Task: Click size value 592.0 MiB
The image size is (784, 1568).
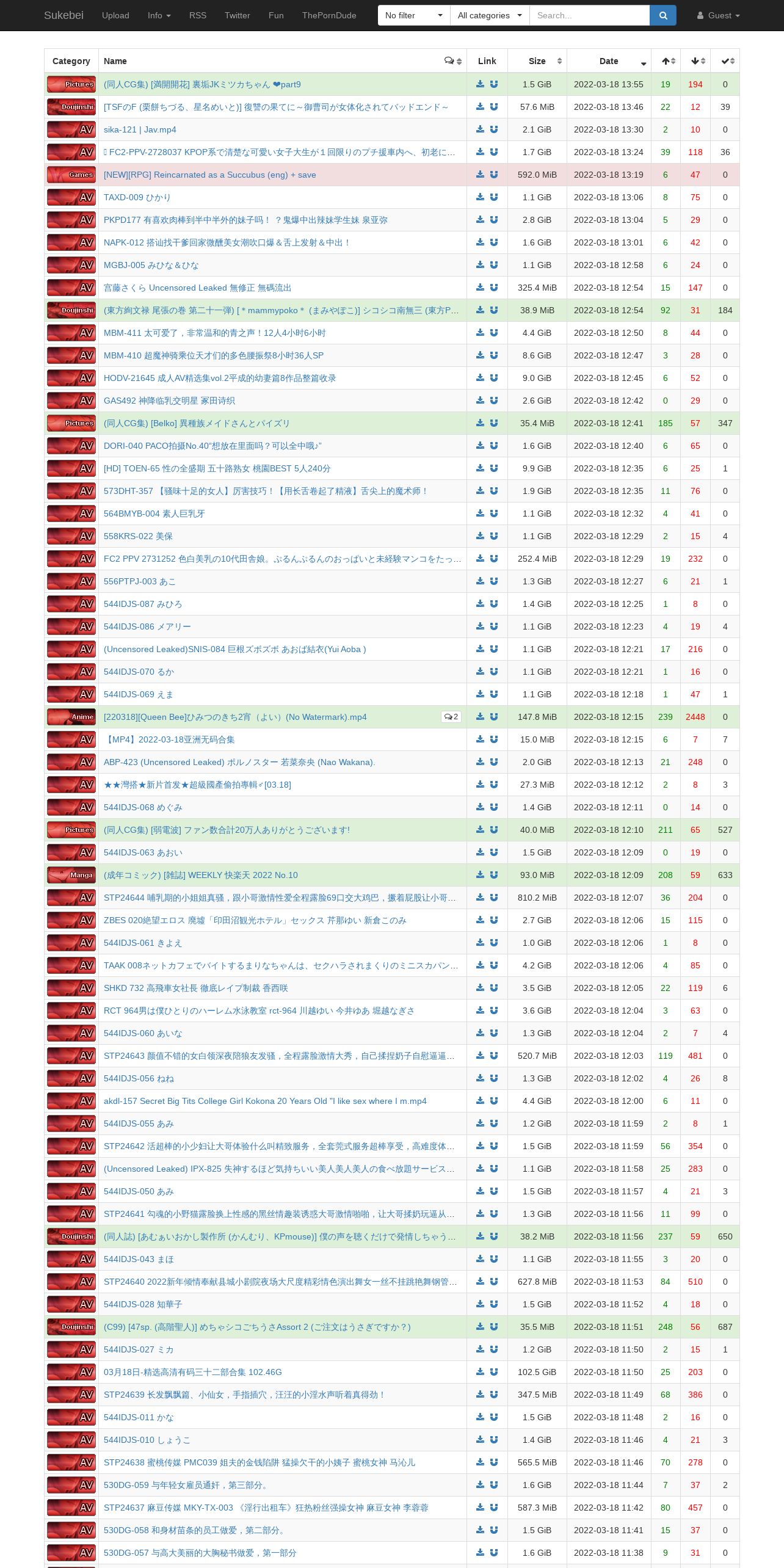Action: (x=537, y=175)
